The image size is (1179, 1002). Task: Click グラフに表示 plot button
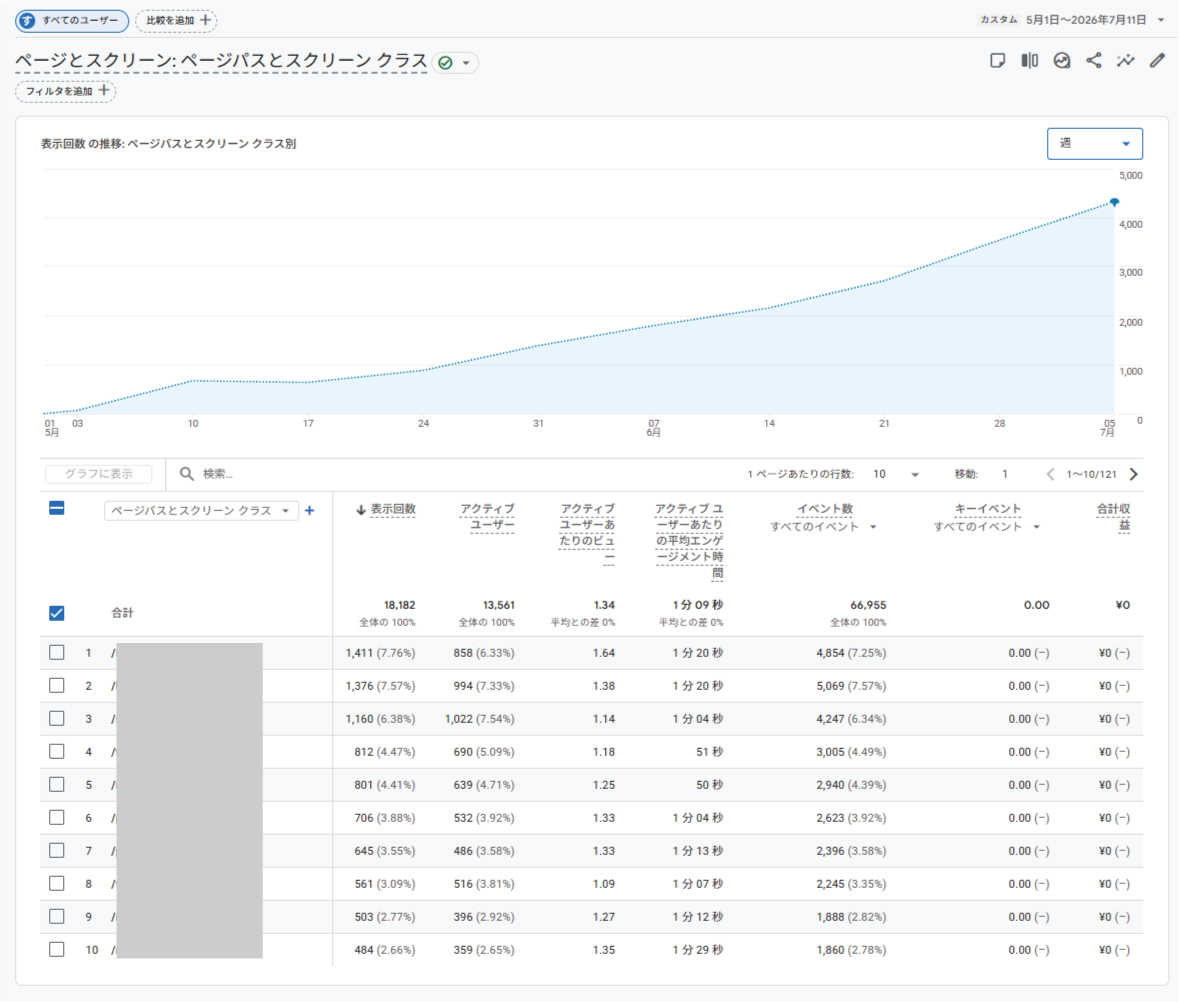[98, 474]
